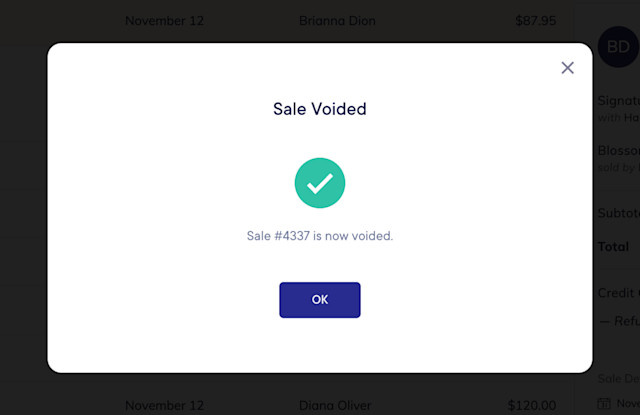Click the Total label in sale panel
This screenshot has width=640, height=415.
(613, 246)
